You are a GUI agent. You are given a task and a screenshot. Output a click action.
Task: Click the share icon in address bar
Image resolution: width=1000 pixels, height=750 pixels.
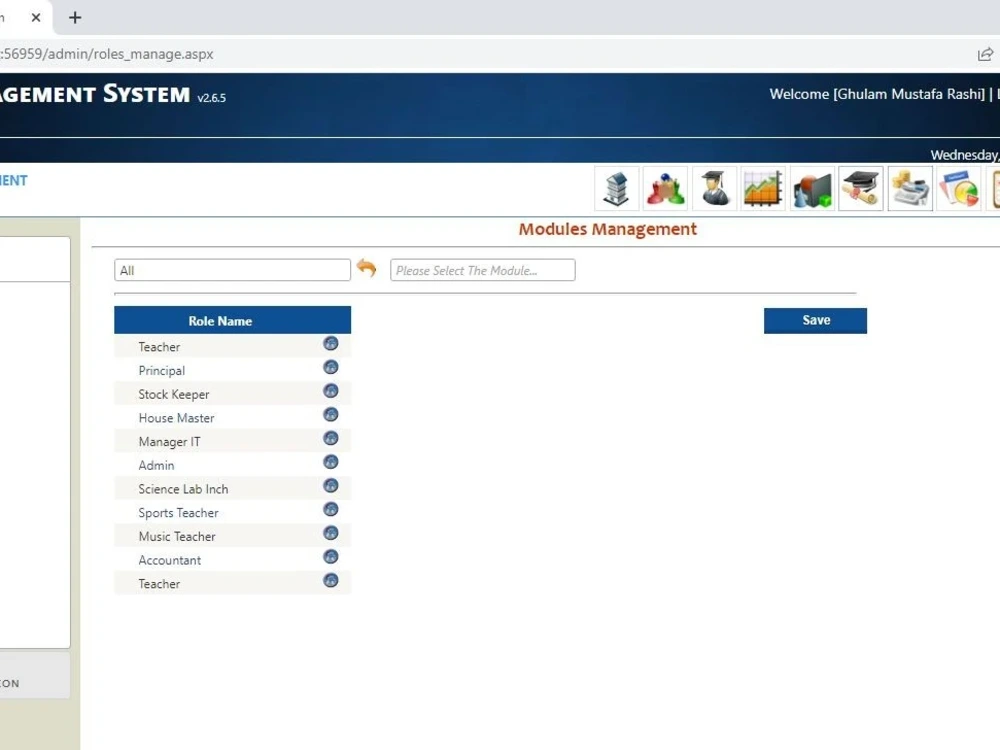coord(985,54)
